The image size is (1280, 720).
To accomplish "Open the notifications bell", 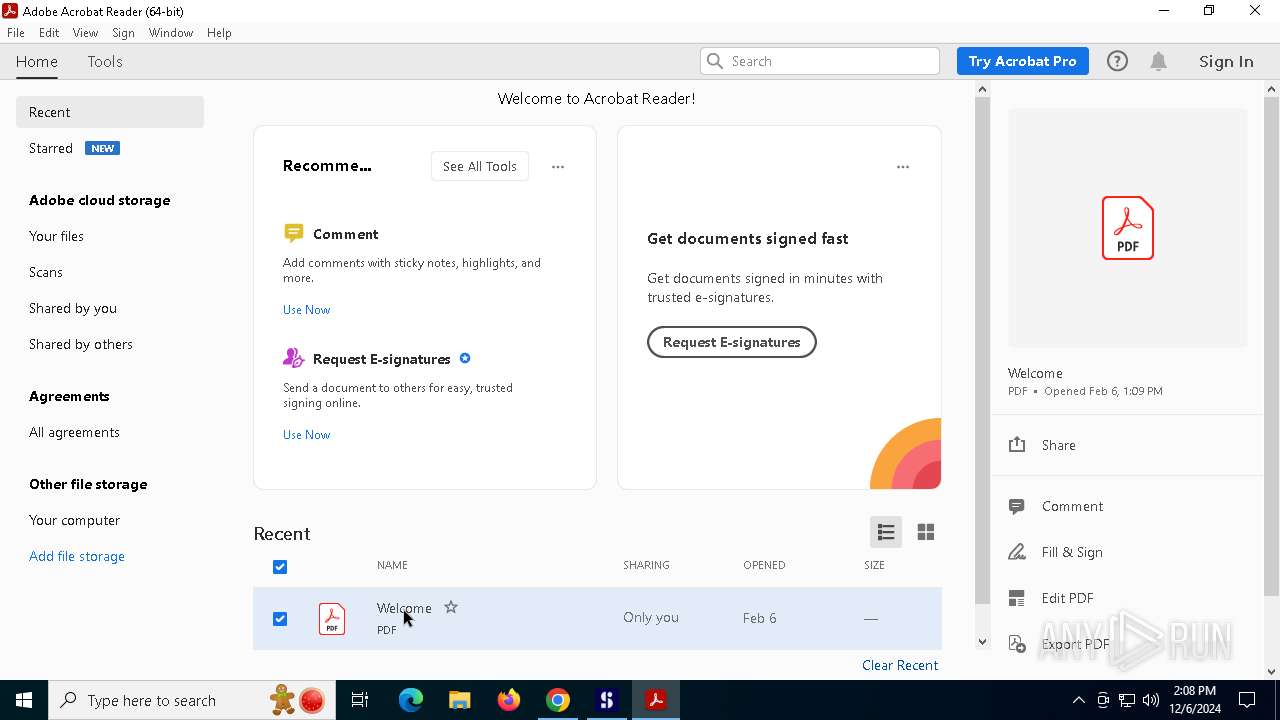I will click(1159, 61).
